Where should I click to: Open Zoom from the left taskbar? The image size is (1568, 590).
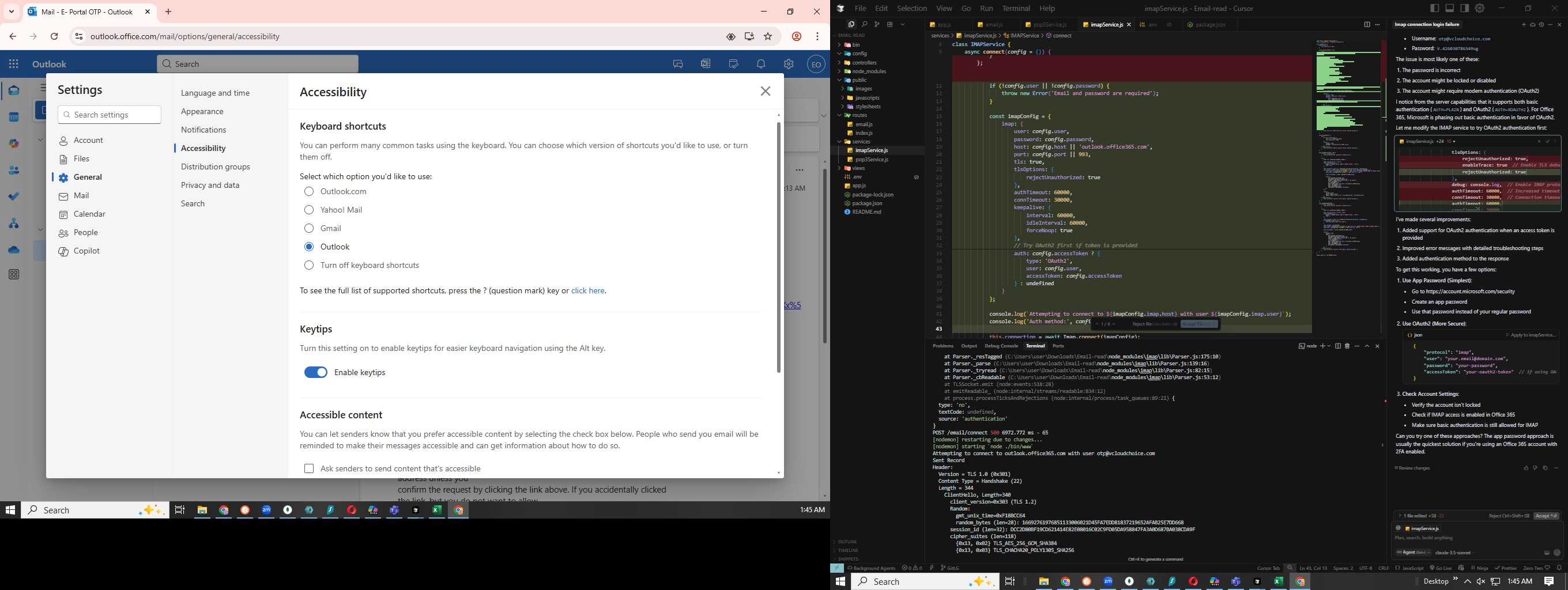tap(266, 510)
